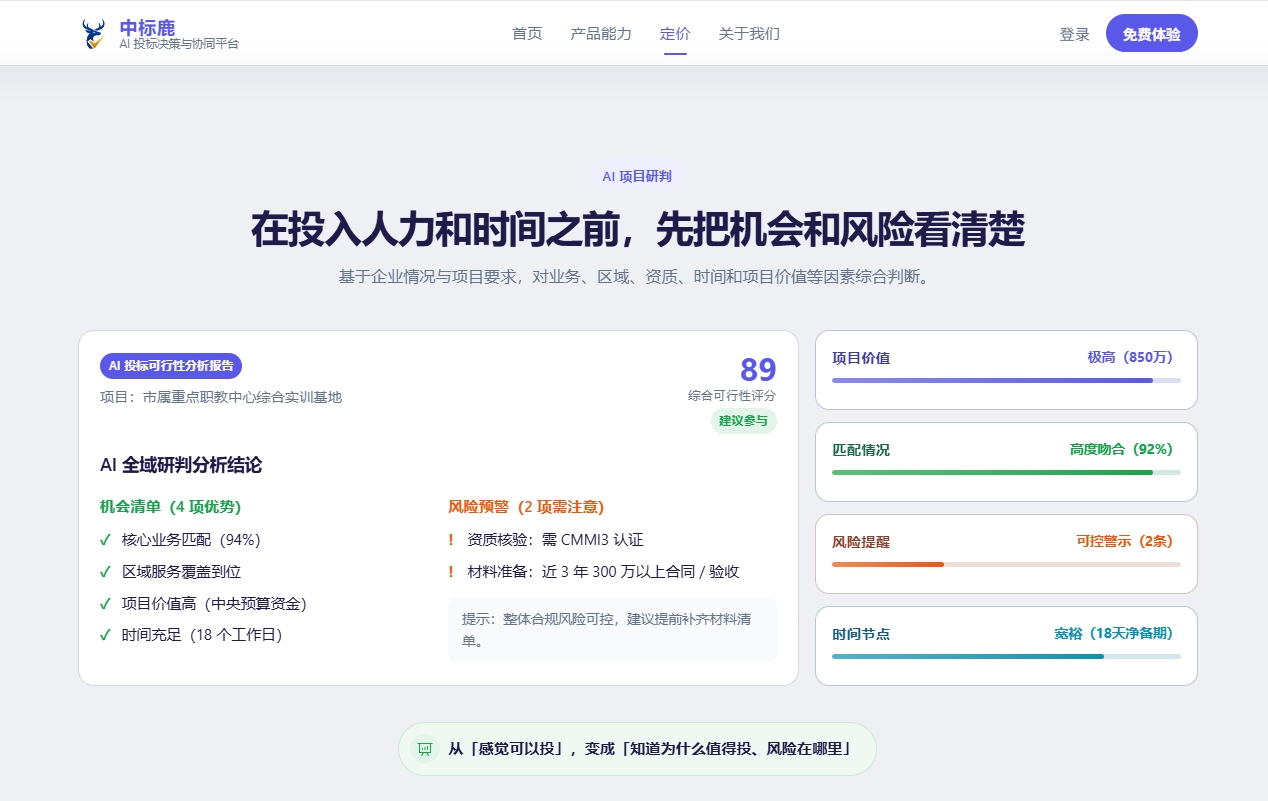Click the 核心业务匹配（94%）text
The height and width of the screenshot is (801, 1268).
(x=191, y=540)
